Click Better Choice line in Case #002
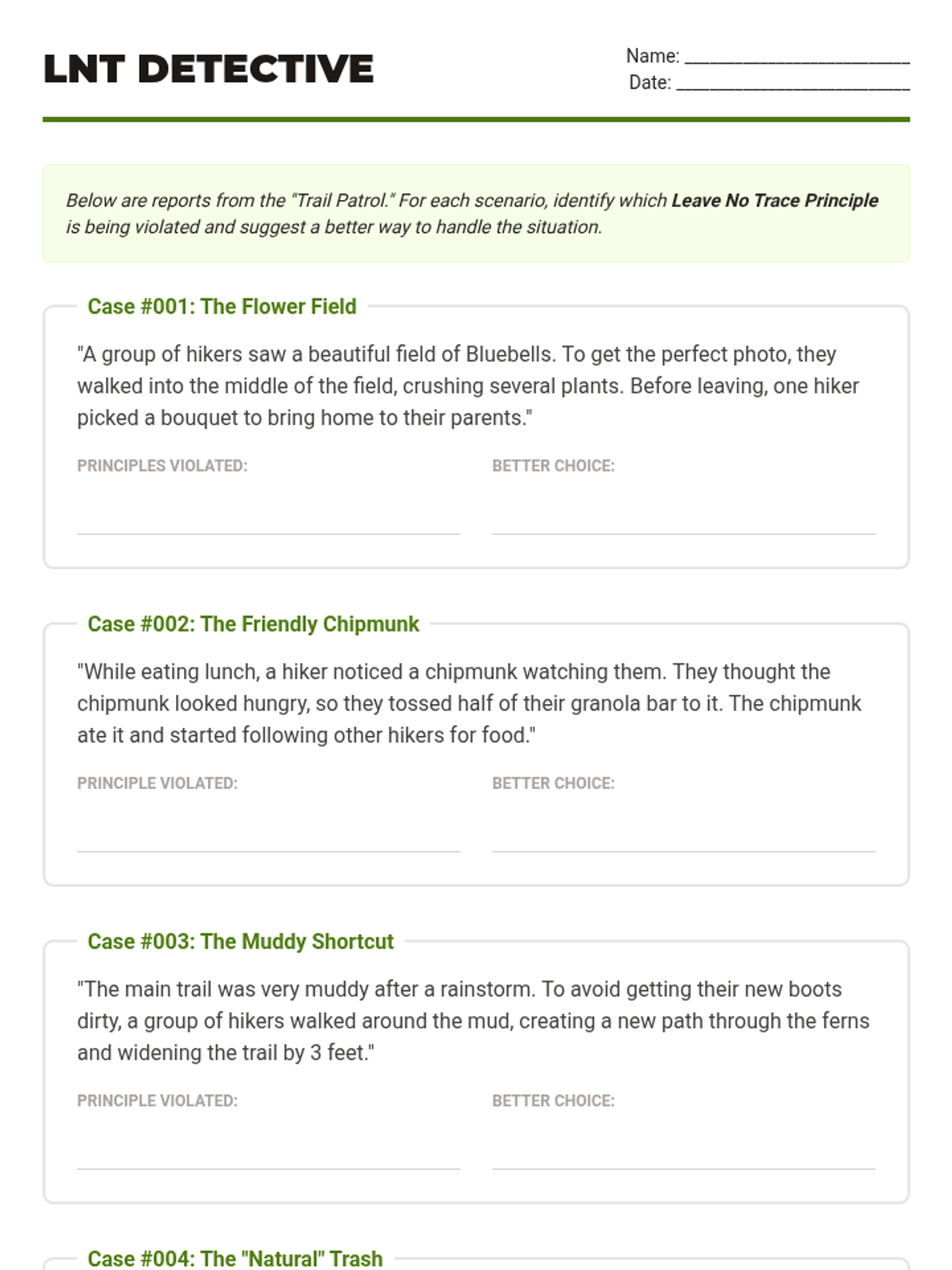The width and height of the screenshot is (952, 1270). [683, 832]
